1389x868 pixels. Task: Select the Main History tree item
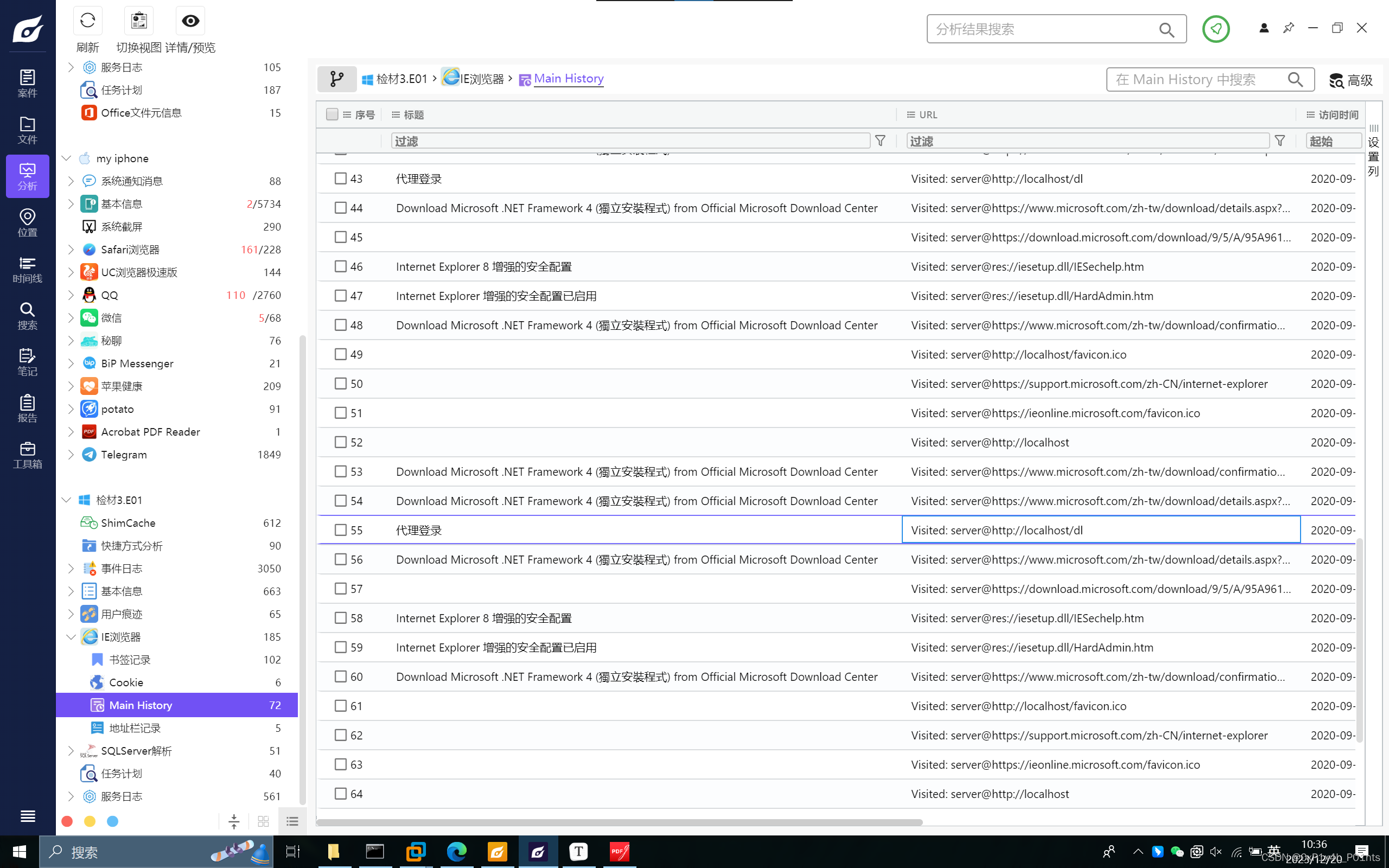[177, 705]
